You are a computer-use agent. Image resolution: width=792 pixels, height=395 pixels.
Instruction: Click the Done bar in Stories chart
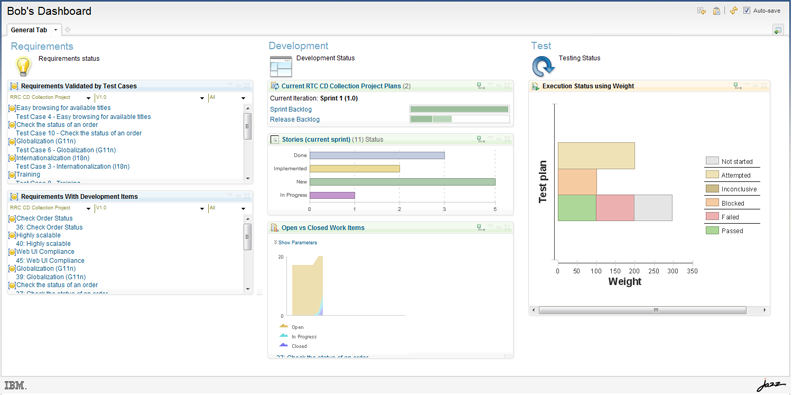pyautogui.click(x=377, y=155)
